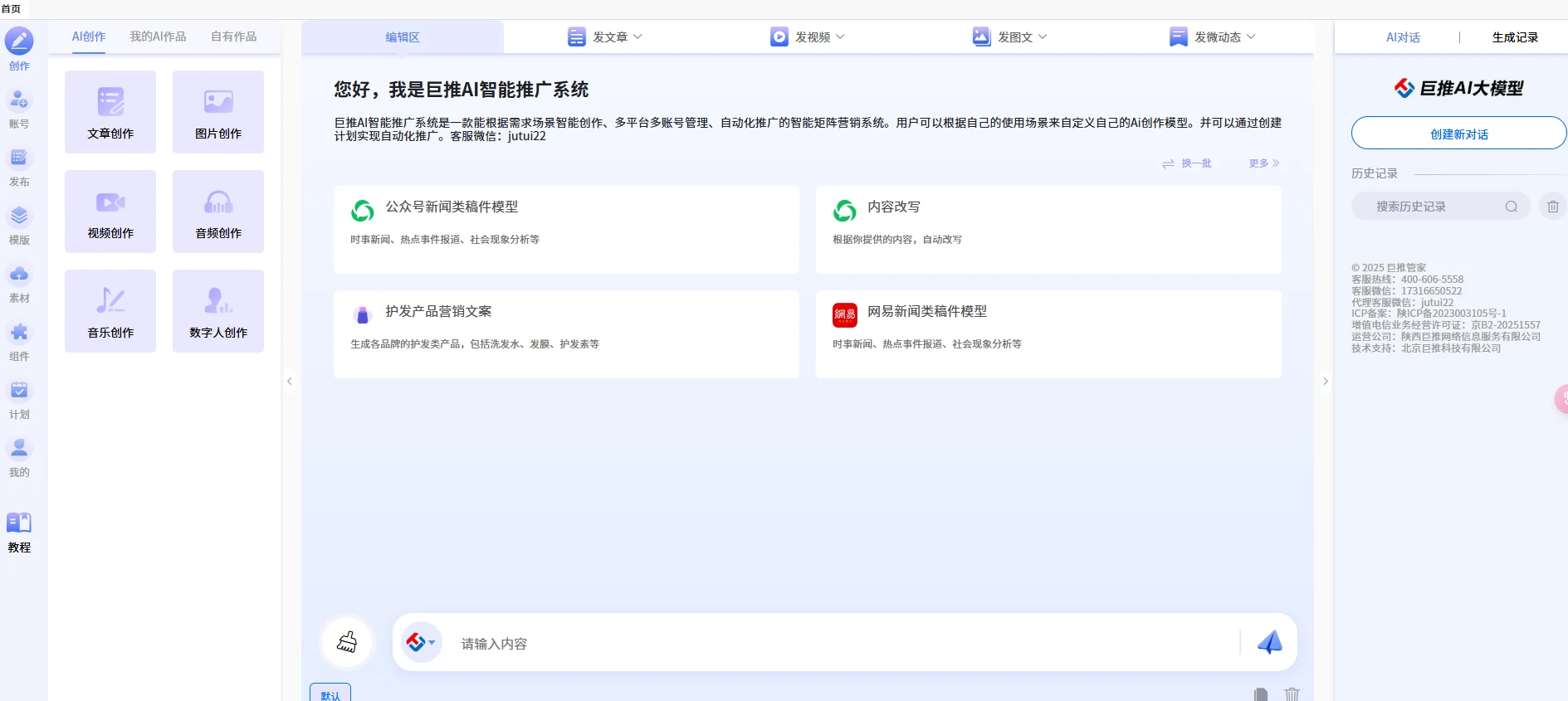Expand the 发图文 dropdown
The image size is (1568, 701).
(x=1043, y=37)
